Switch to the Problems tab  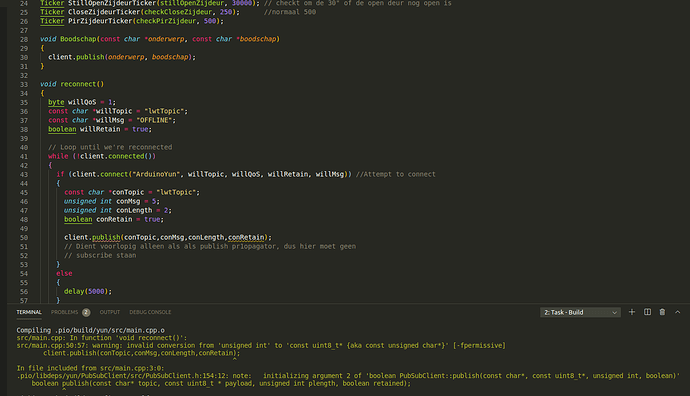coord(64,312)
